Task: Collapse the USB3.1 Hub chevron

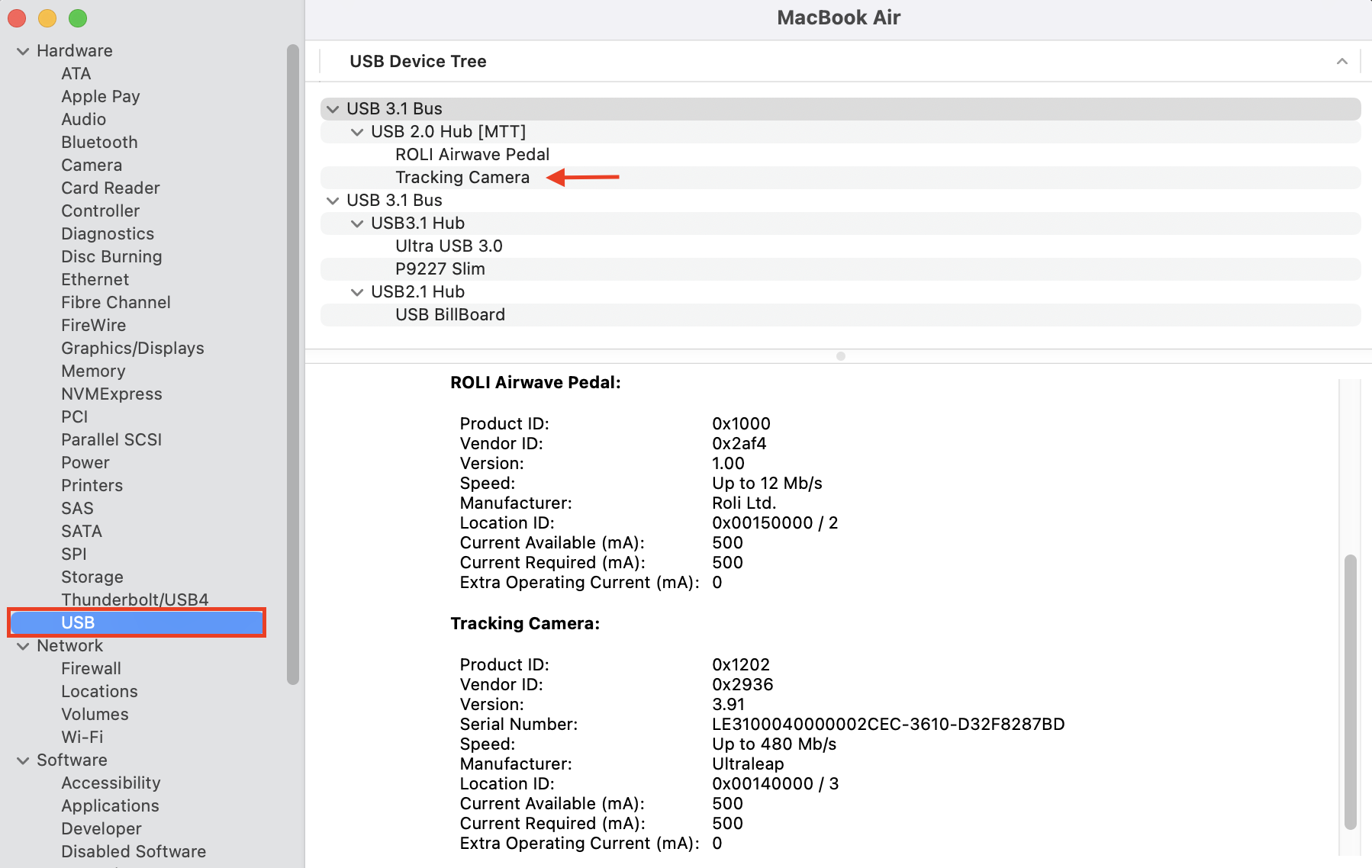Action: click(357, 223)
